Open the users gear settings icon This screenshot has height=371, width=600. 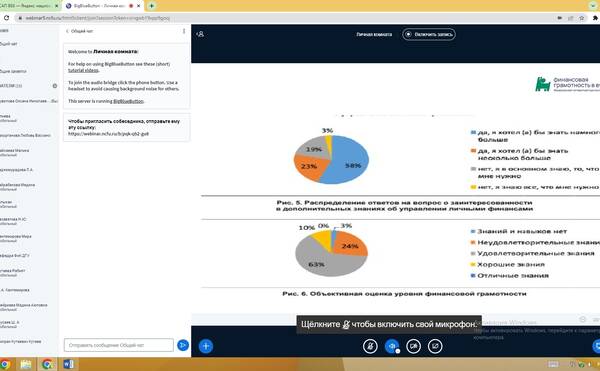[x=55, y=86]
